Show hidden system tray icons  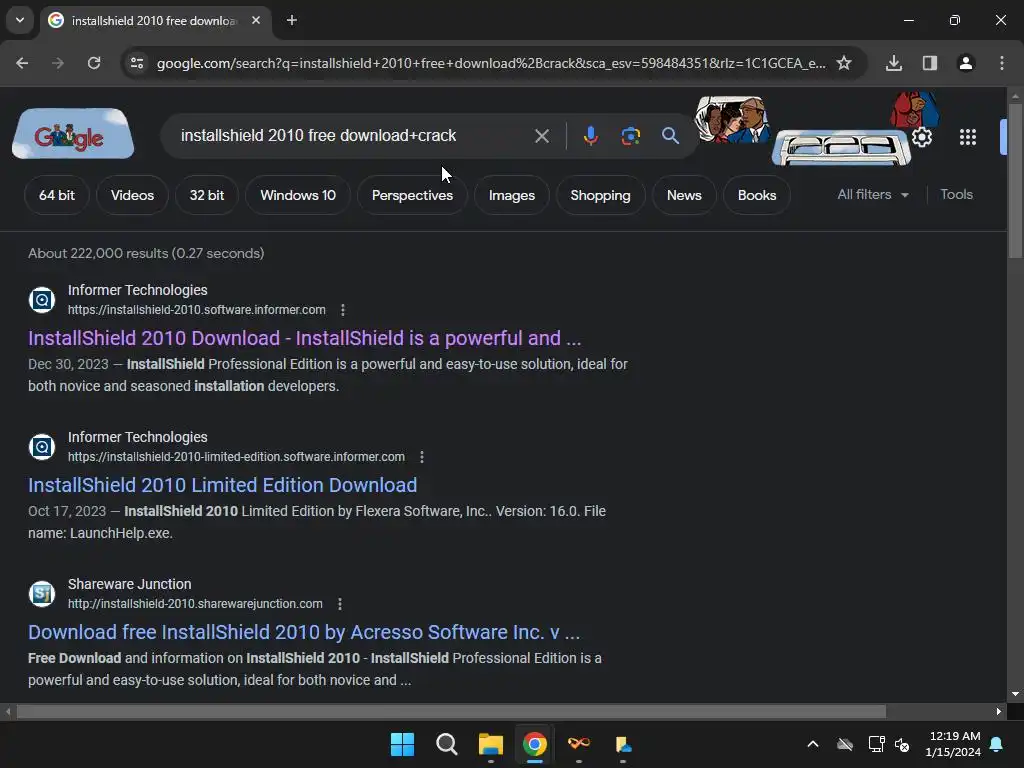click(813, 744)
